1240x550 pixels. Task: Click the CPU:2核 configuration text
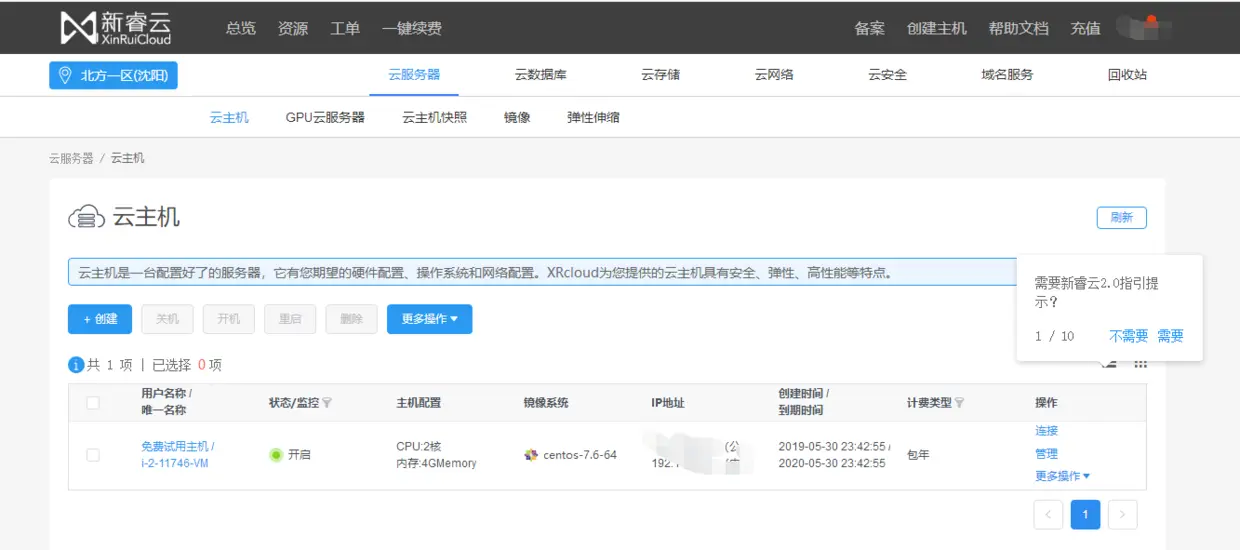tap(419, 446)
